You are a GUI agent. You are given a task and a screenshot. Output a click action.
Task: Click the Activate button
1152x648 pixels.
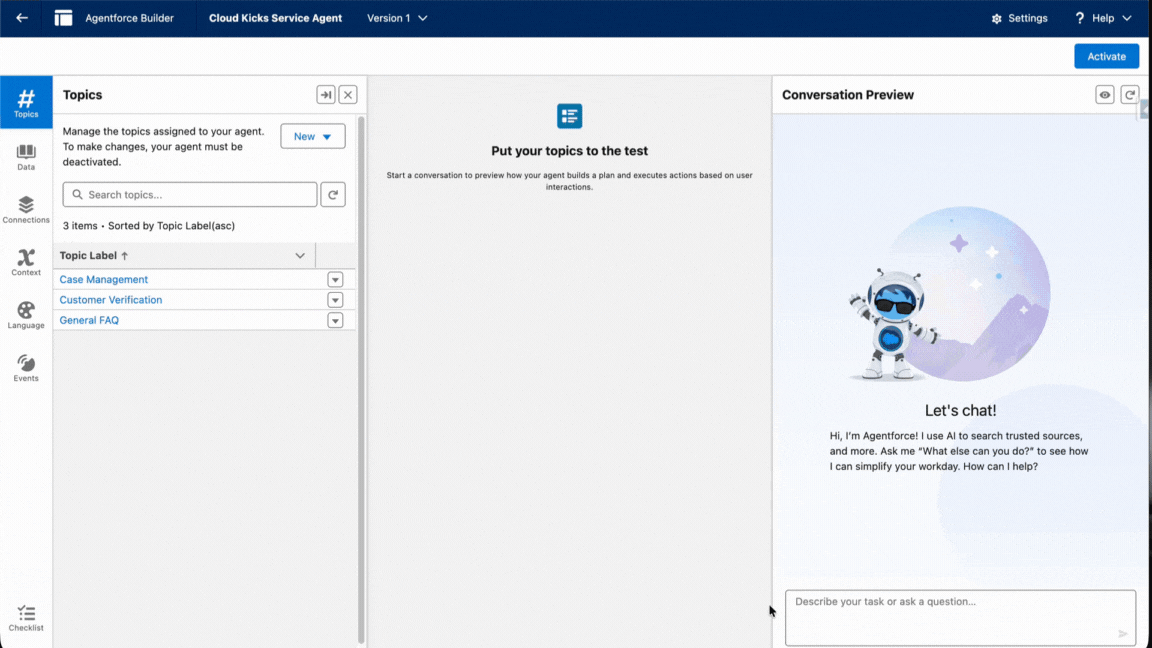point(1106,56)
